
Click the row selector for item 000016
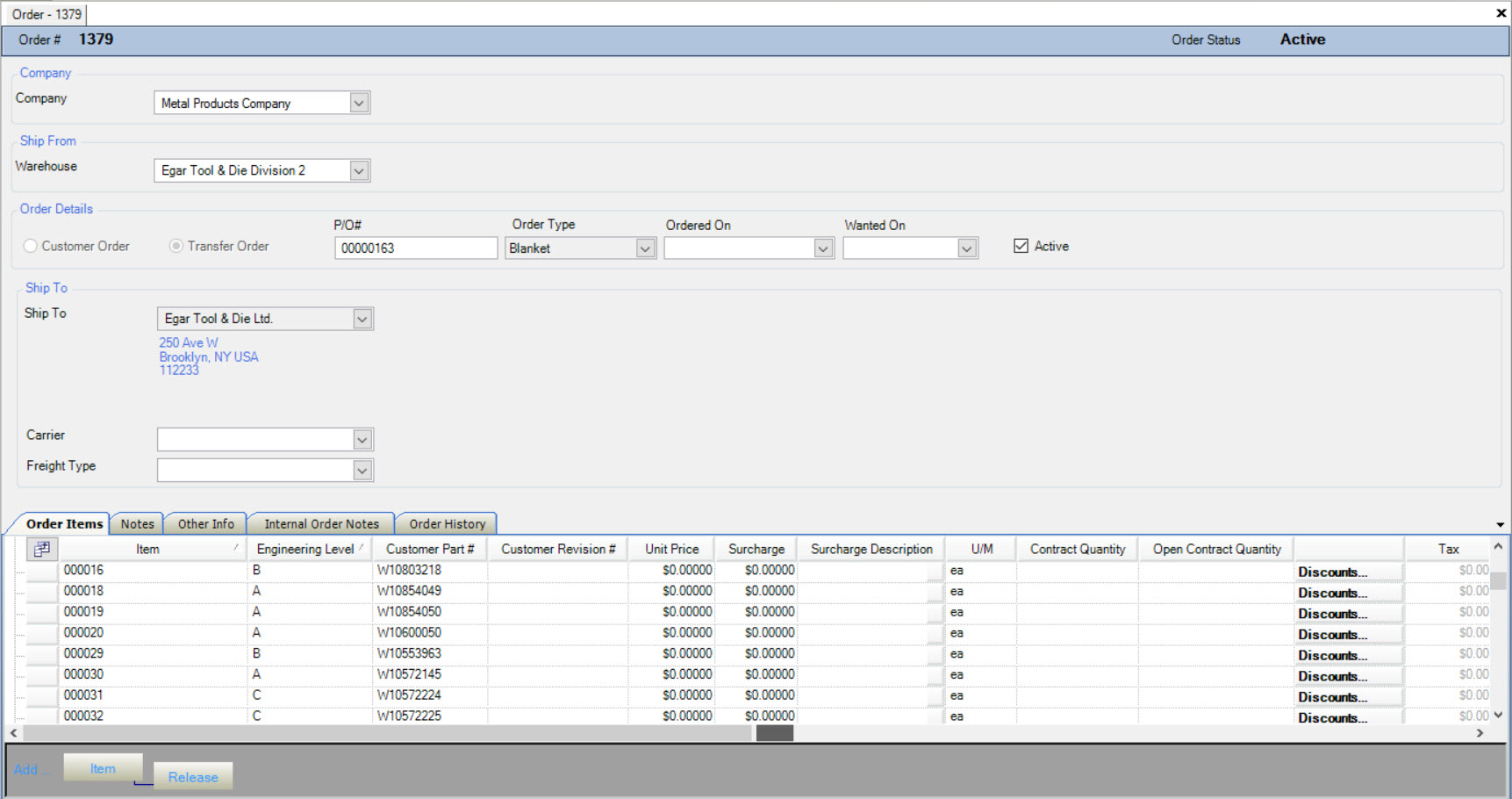click(41, 571)
